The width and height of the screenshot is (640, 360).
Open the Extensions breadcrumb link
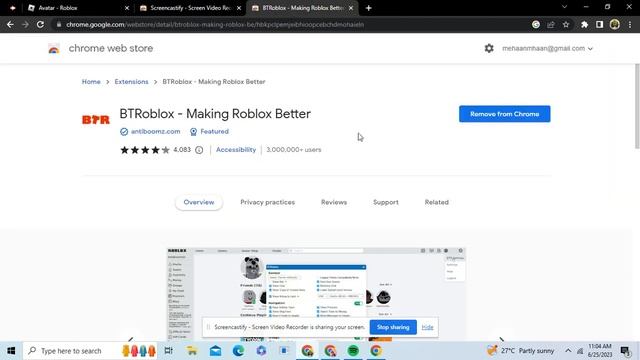click(x=131, y=82)
